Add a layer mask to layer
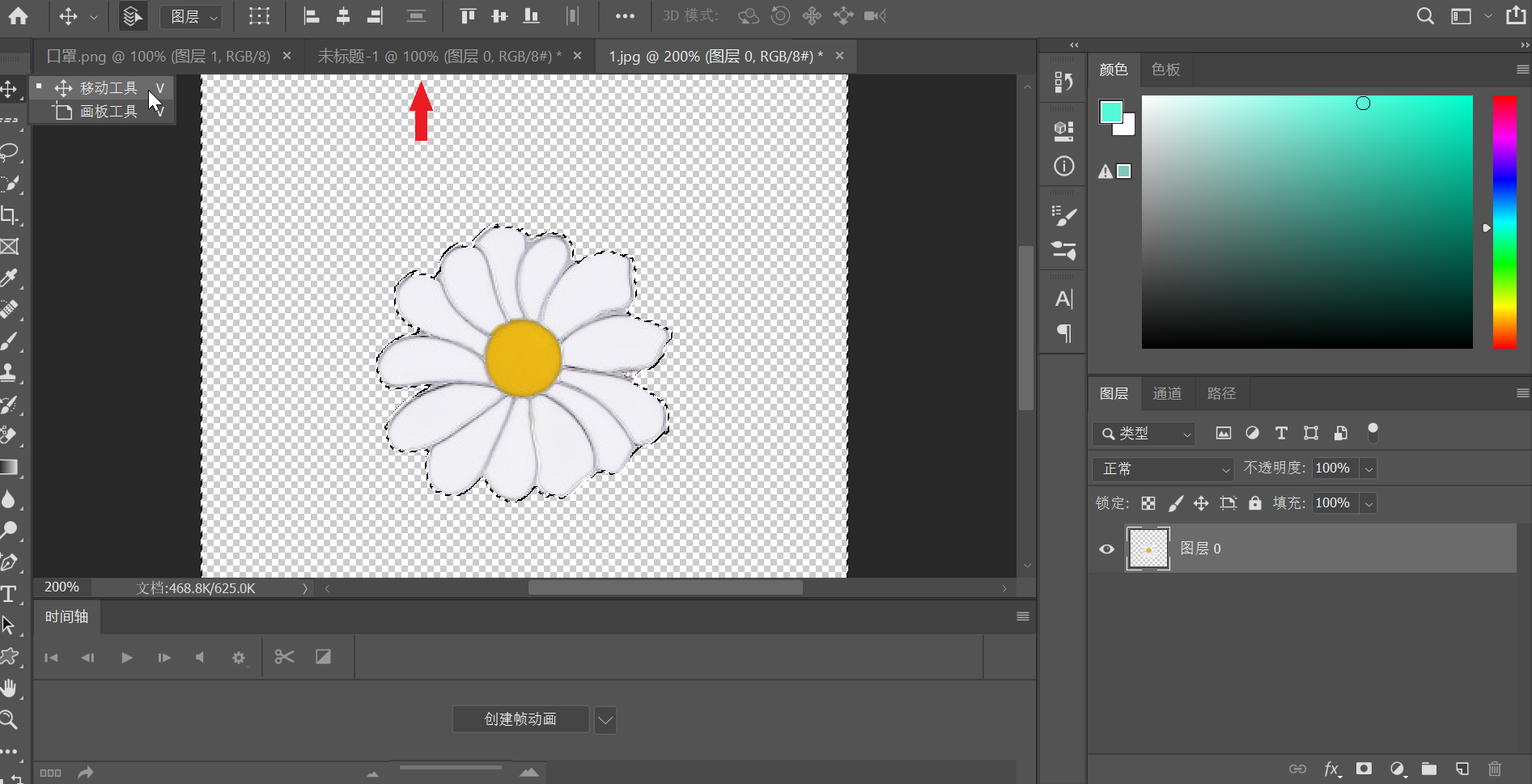This screenshot has width=1532, height=784. (x=1364, y=769)
